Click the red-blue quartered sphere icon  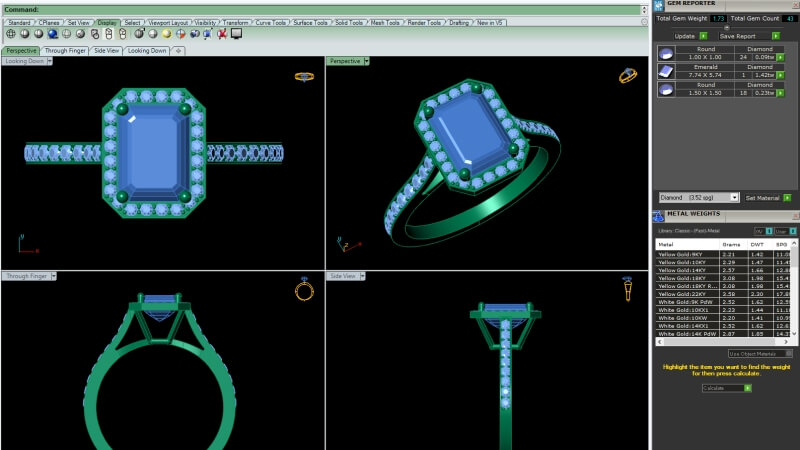click(x=181, y=34)
